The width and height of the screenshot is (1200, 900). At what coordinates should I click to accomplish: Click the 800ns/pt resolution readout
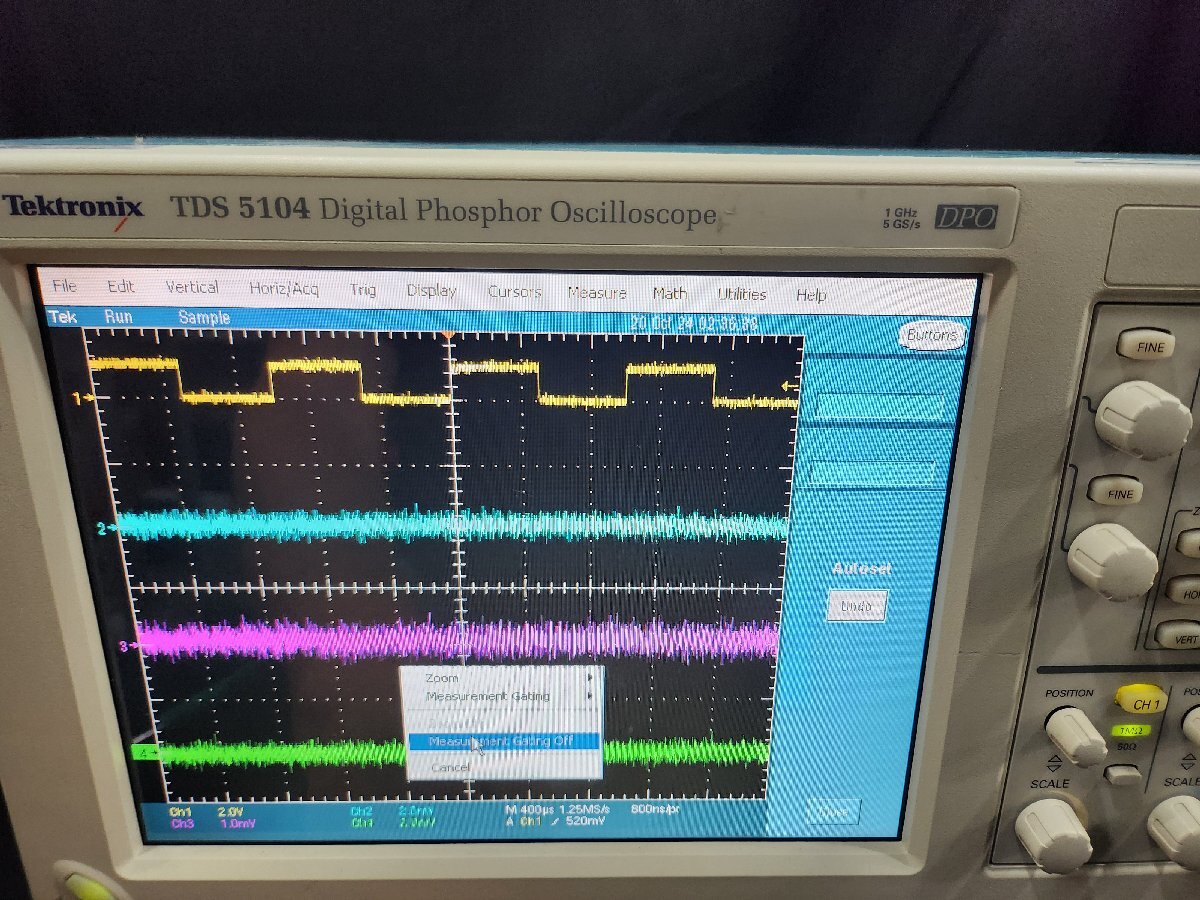(654, 807)
